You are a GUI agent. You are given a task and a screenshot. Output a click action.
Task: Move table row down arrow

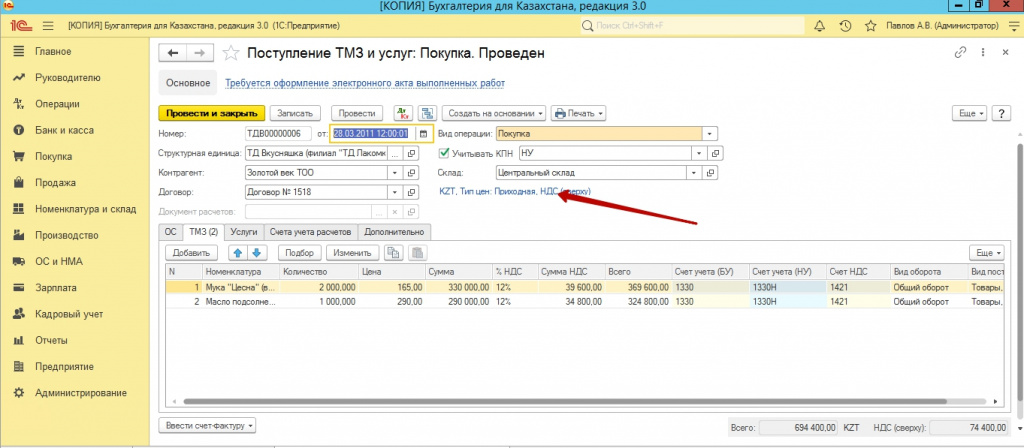(x=256, y=253)
